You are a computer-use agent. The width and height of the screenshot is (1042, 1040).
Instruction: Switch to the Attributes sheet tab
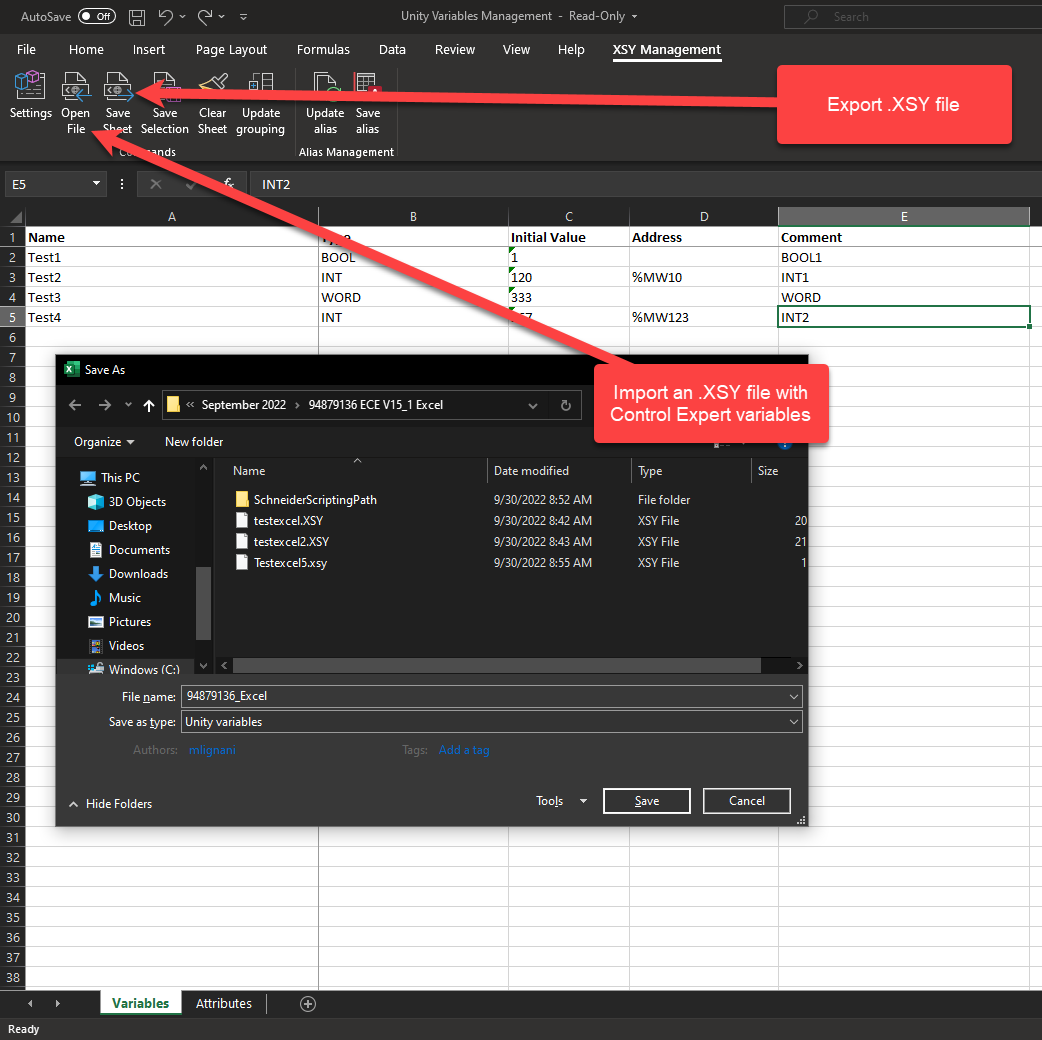tap(224, 1003)
